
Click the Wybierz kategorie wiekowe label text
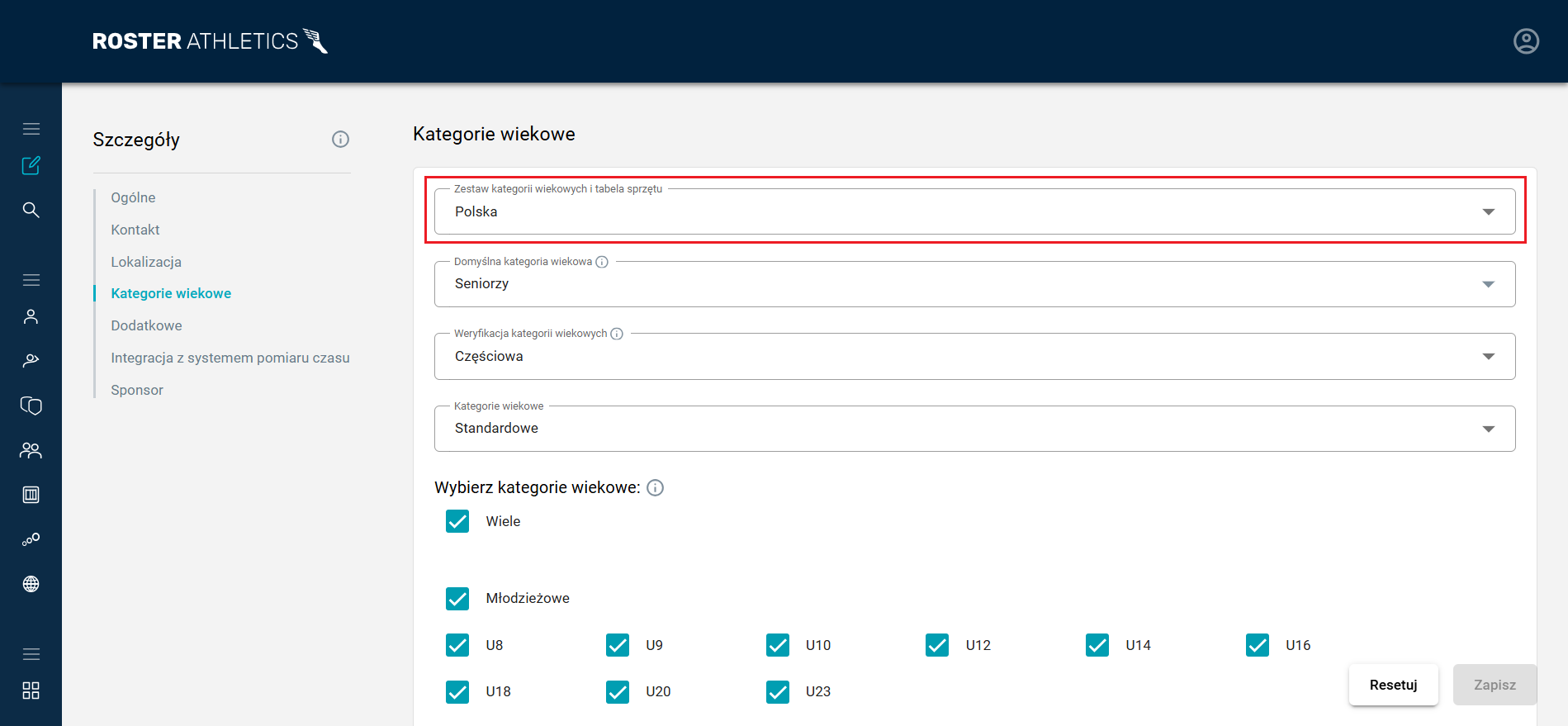point(538,487)
